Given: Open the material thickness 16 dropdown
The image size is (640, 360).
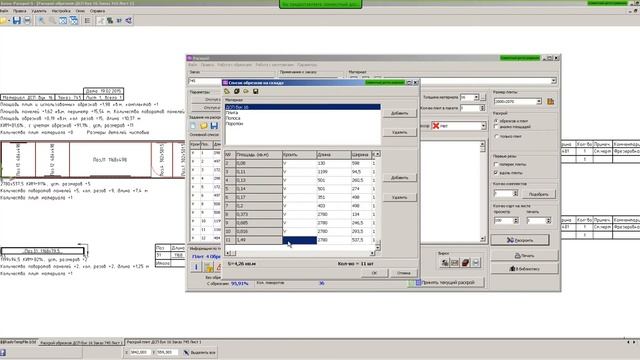Looking at the screenshot, I should pos(476,97).
